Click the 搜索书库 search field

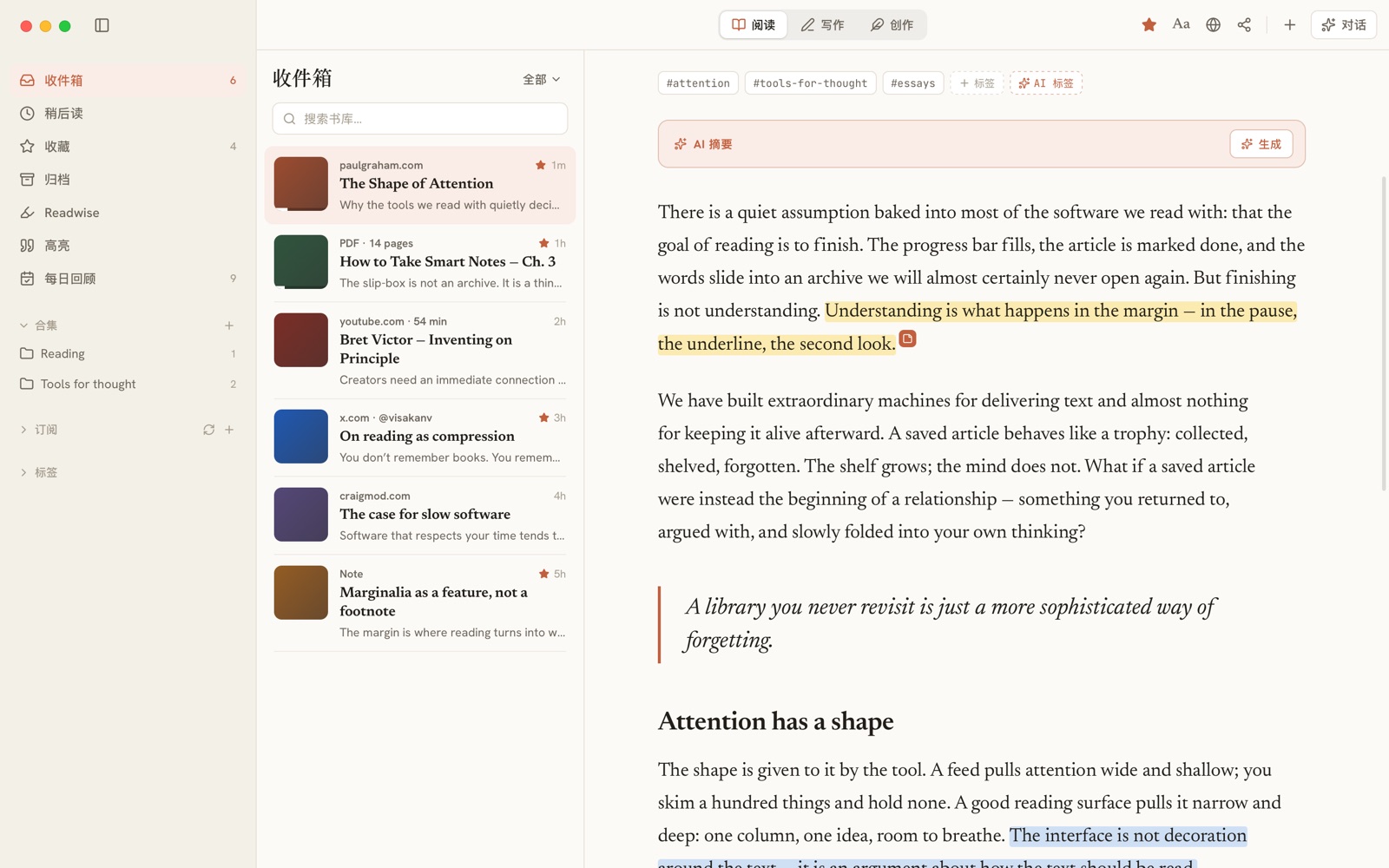(x=420, y=119)
